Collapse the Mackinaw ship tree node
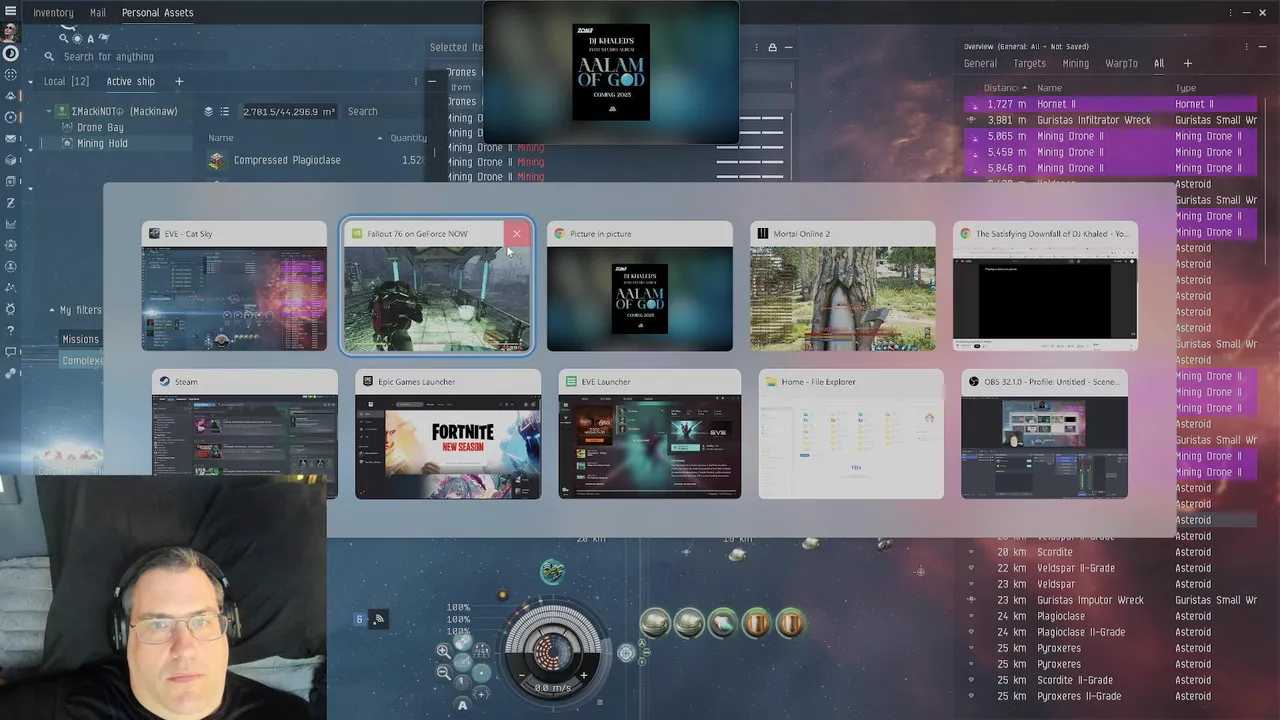Screen dimensions: 1280x720 coord(49,111)
